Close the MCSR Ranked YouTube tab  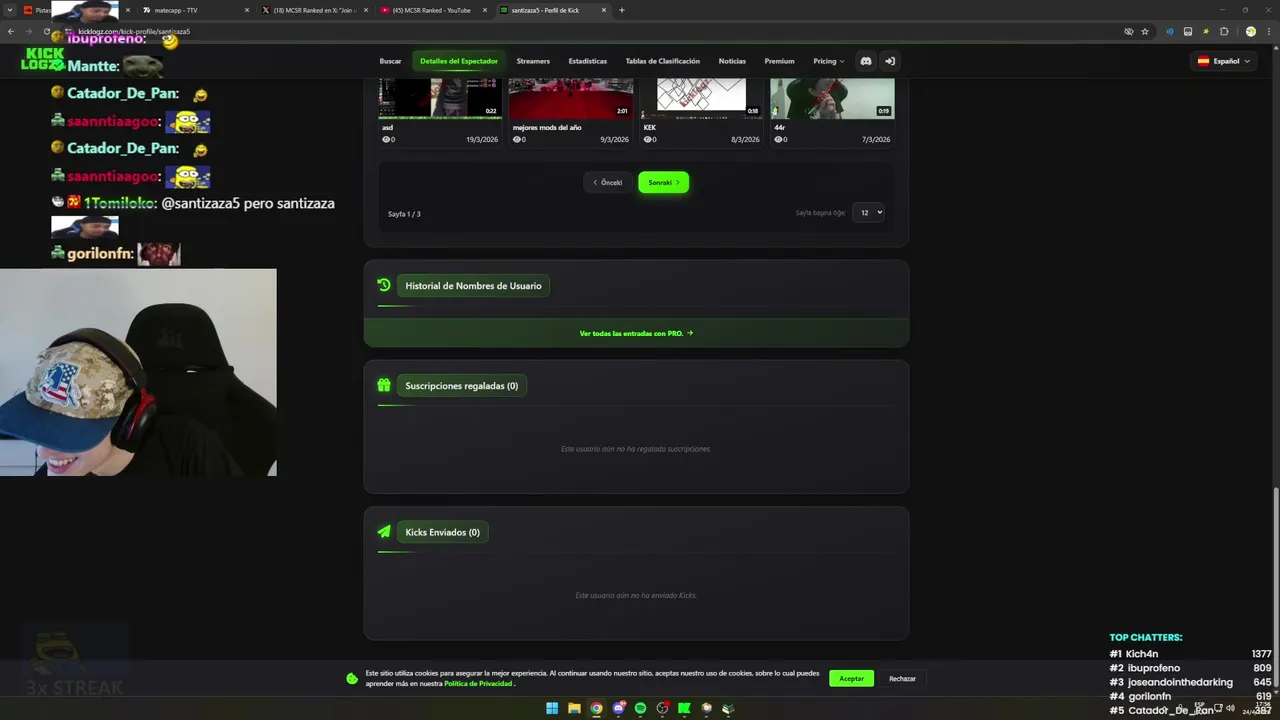pyautogui.click(x=487, y=10)
